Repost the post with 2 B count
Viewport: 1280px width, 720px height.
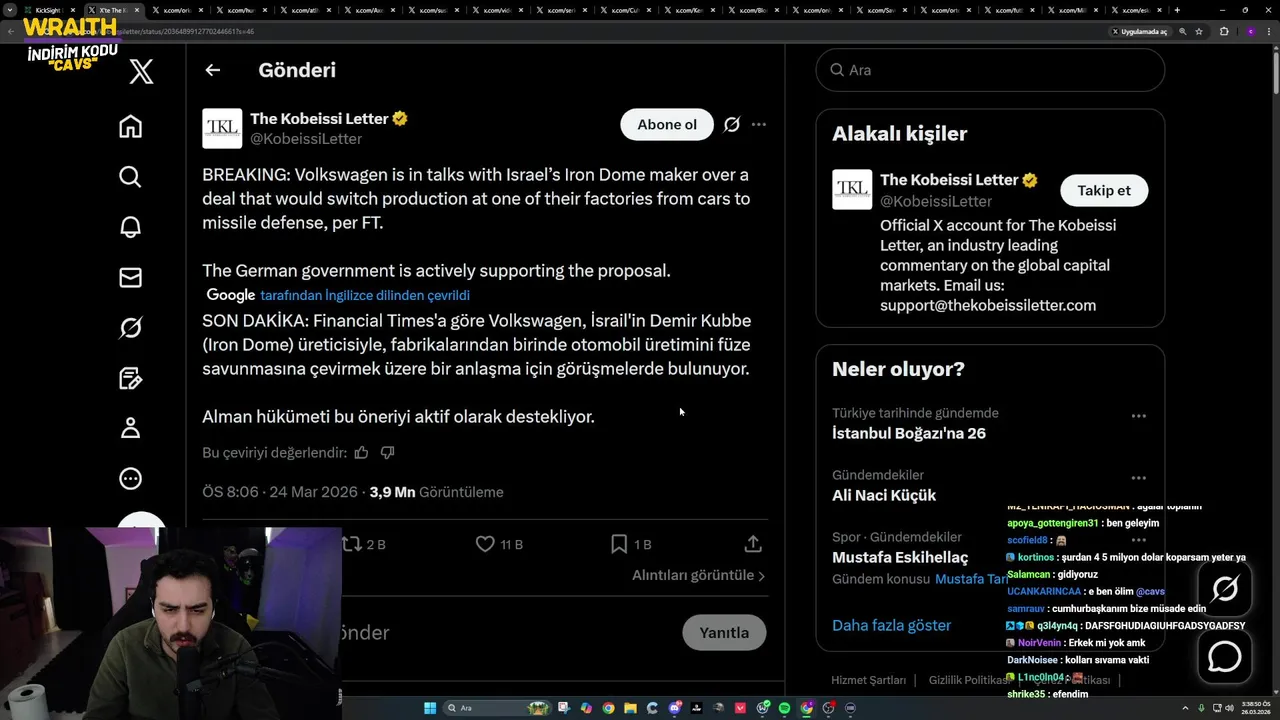click(364, 544)
